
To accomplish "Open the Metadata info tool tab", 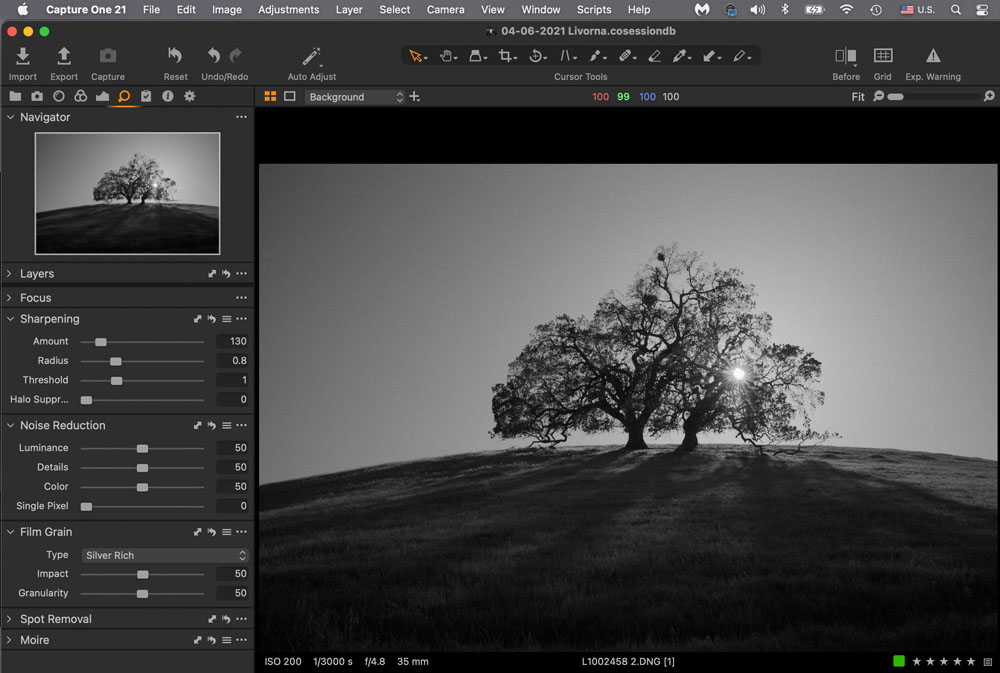I will [x=168, y=96].
